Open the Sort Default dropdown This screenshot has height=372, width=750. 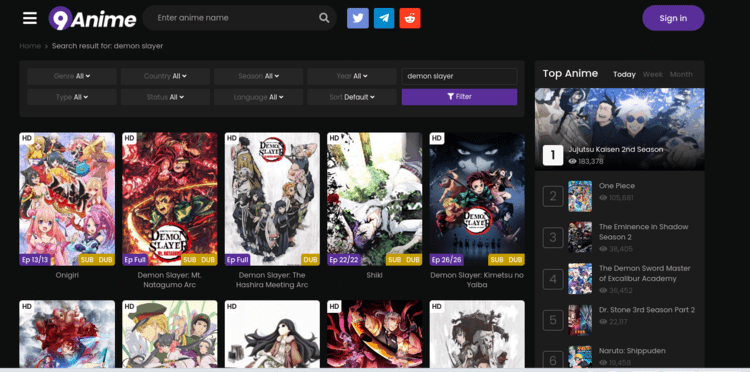coord(352,97)
